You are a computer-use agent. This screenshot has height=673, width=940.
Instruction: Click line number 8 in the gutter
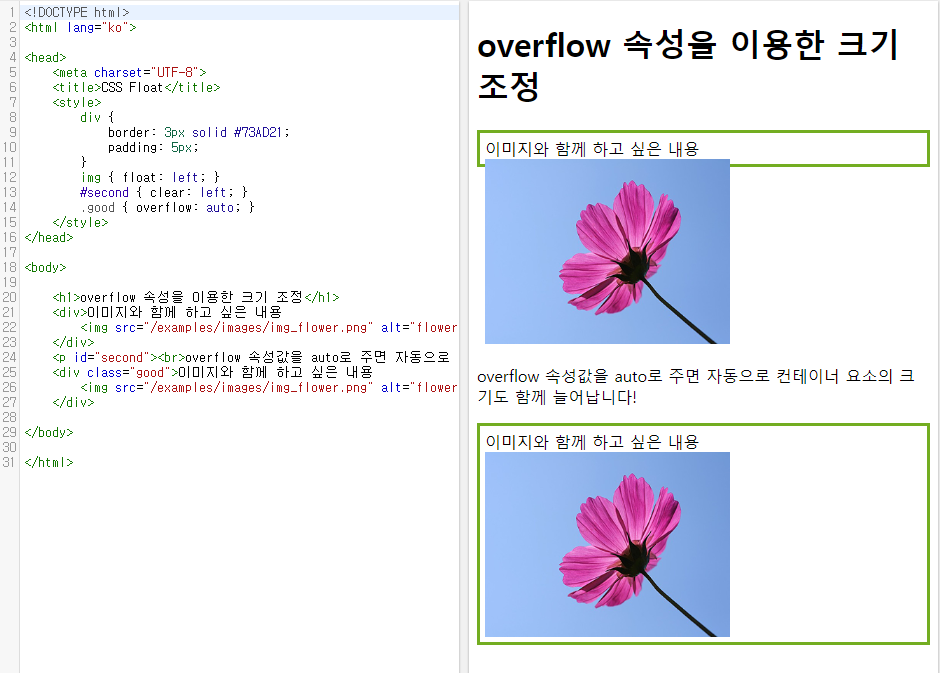[13, 117]
